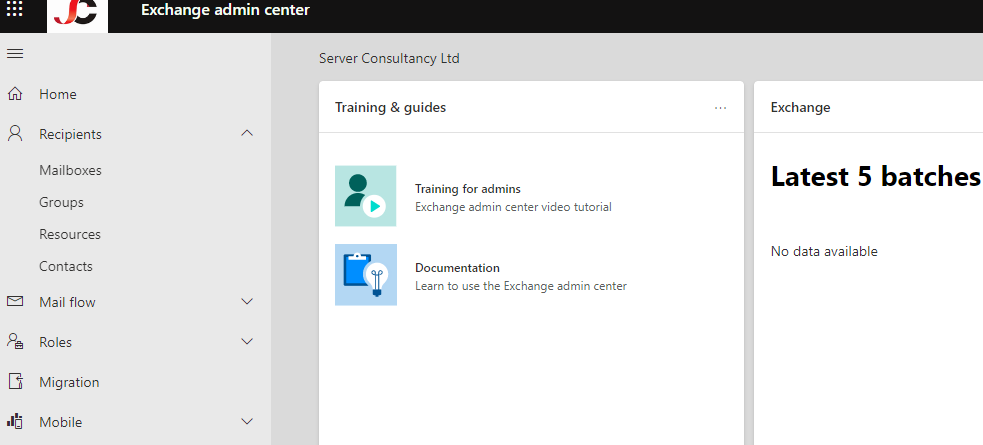Go to Home in navigation
Screen dimensions: 983x445
pos(58,94)
